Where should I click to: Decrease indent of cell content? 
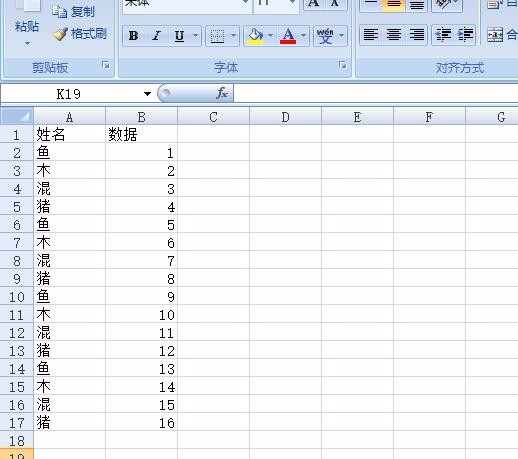coord(443,35)
